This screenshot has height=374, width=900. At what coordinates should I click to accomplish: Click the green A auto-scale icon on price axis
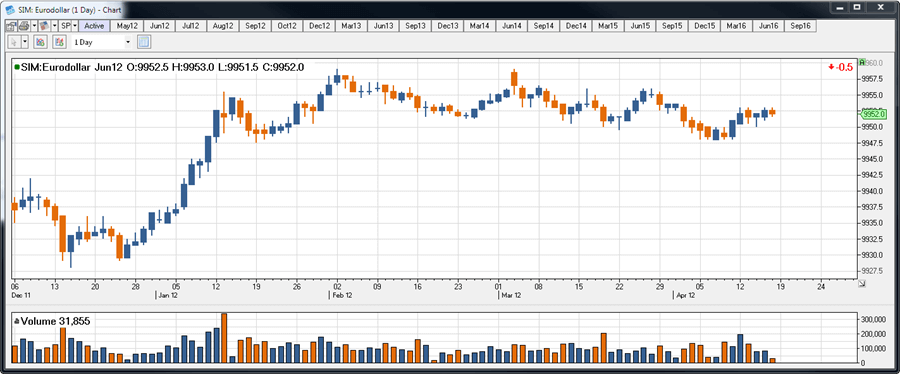click(862, 62)
